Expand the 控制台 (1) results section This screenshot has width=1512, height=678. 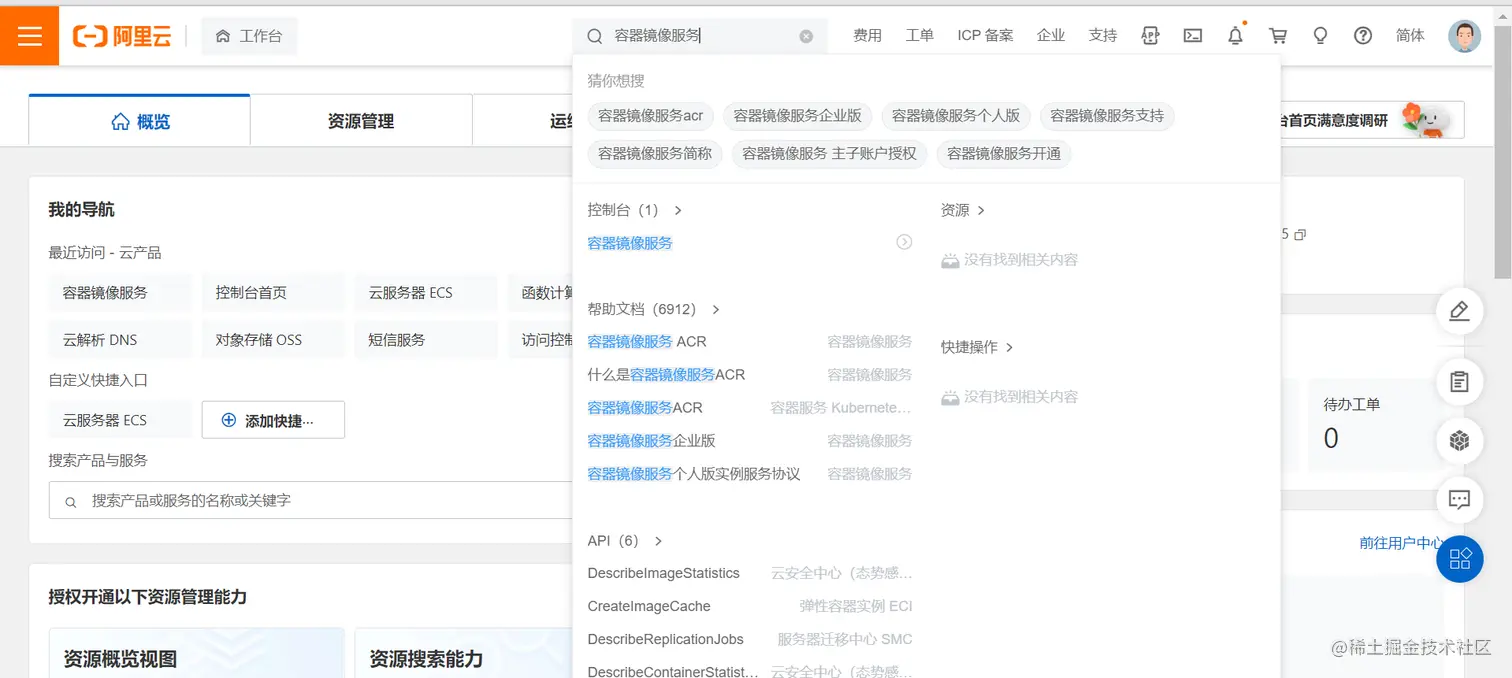tap(635, 210)
